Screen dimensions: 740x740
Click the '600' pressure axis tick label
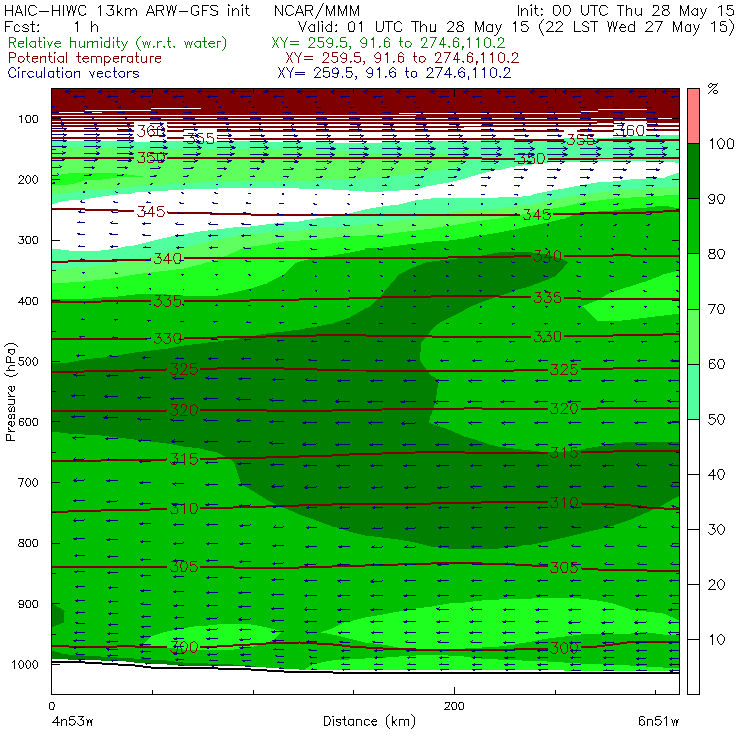28,421
